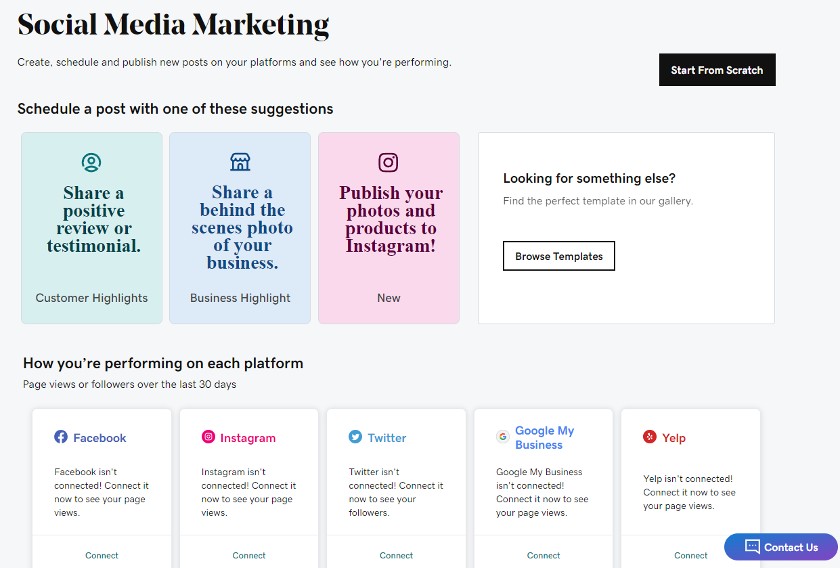Connect Google My Business
The width and height of the screenshot is (840, 568).
coord(544,556)
